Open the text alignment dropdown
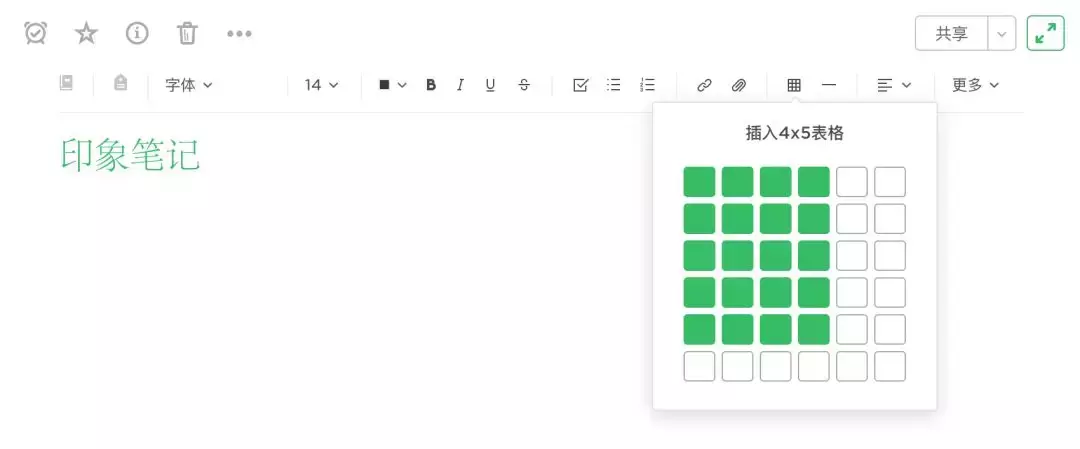Viewport: 1080px width, 449px height. coord(894,85)
